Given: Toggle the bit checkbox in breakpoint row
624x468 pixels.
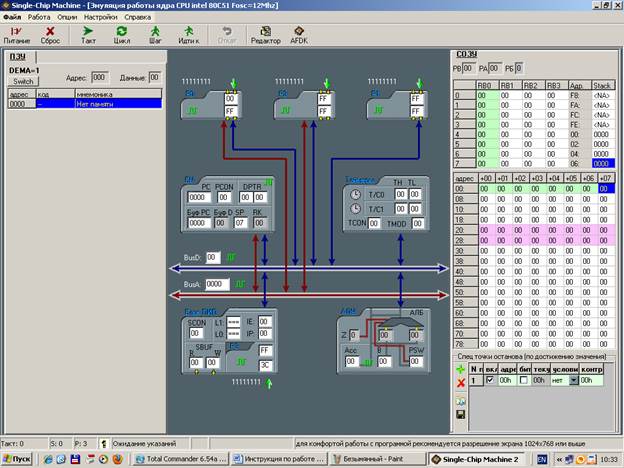Looking at the screenshot, I should 523,380.
